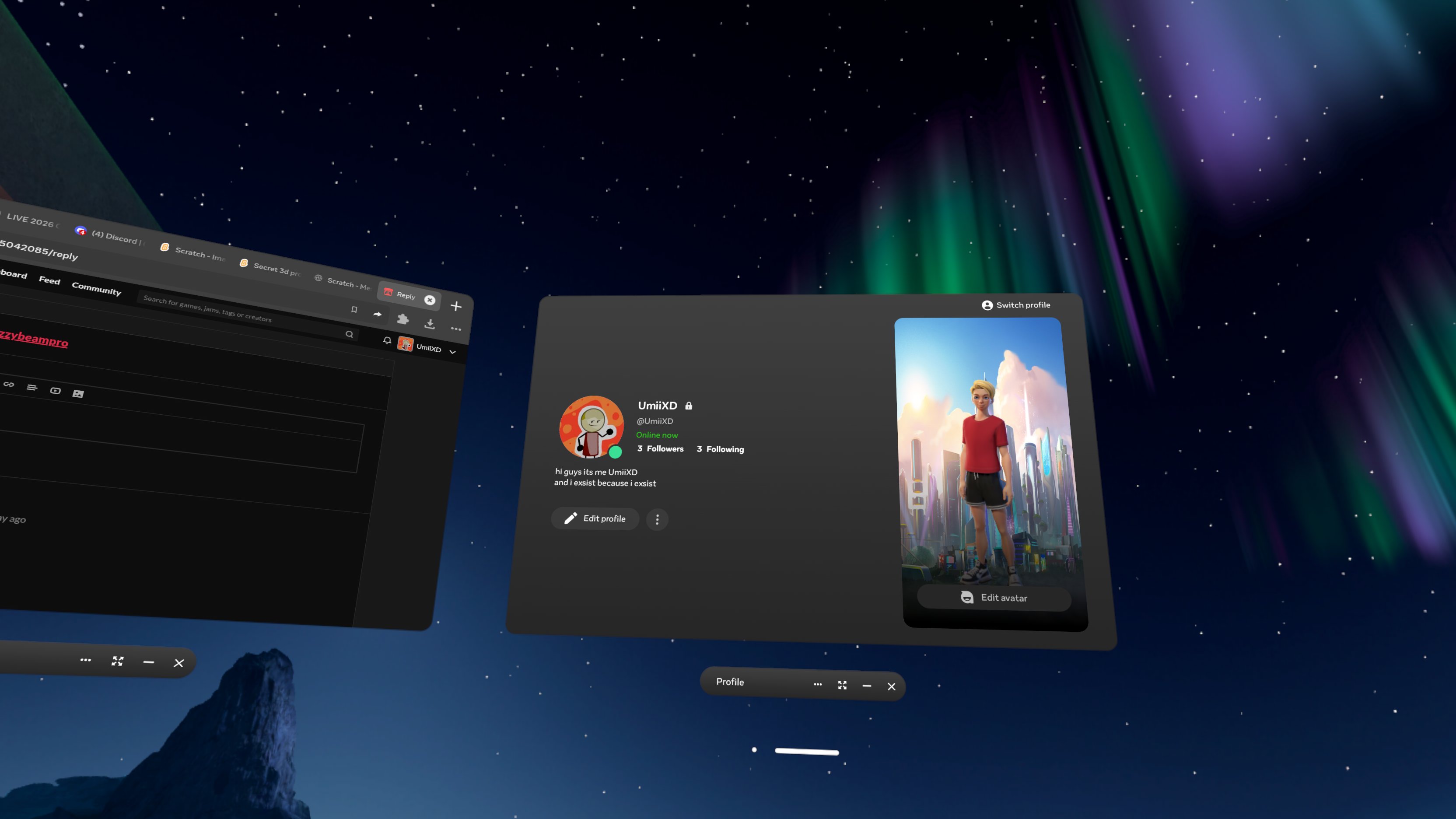
Task: Open a new browser tab with plus
Action: coord(456,306)
